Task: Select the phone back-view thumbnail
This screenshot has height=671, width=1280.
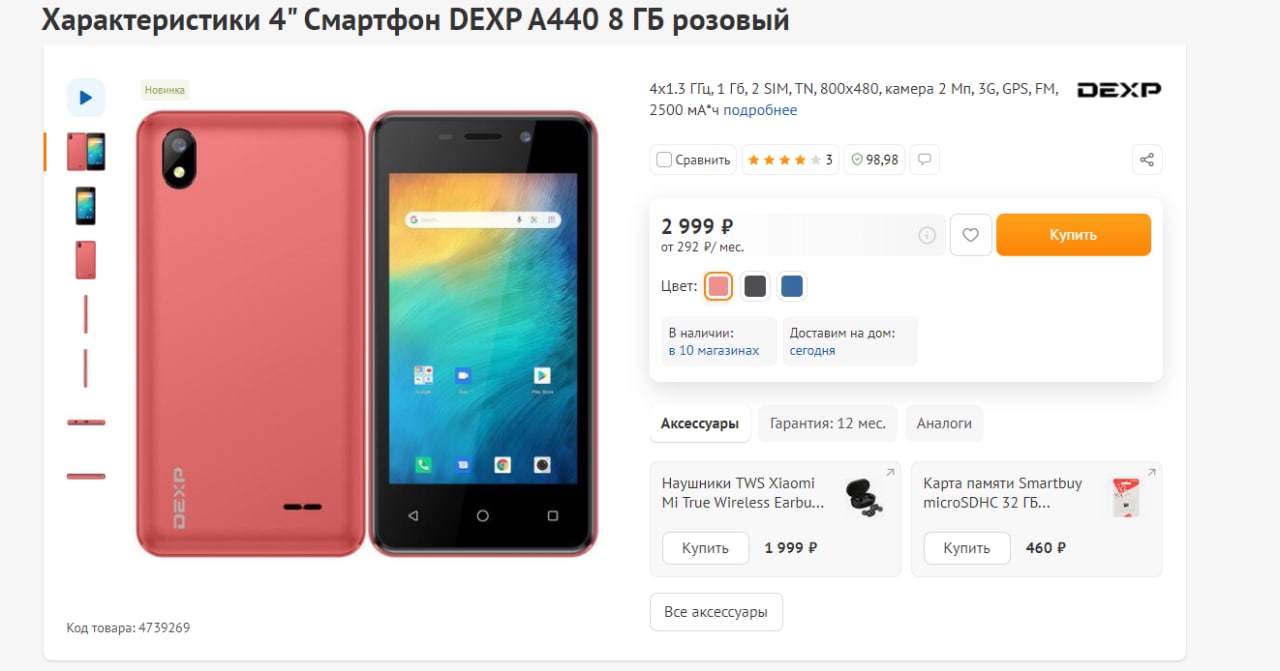Action: point(86,260)
